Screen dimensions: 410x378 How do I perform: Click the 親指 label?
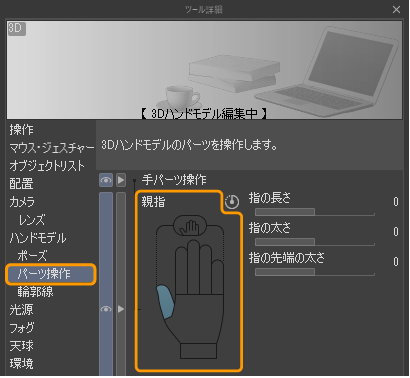(153, 202)
